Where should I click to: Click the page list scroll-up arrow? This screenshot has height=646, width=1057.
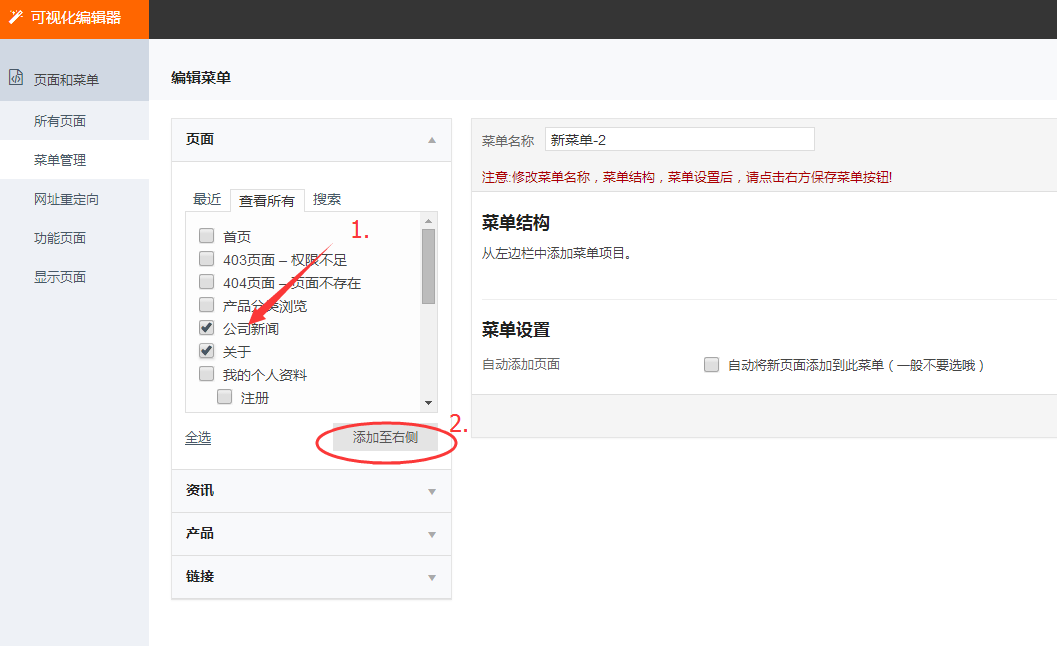(428, 221)
